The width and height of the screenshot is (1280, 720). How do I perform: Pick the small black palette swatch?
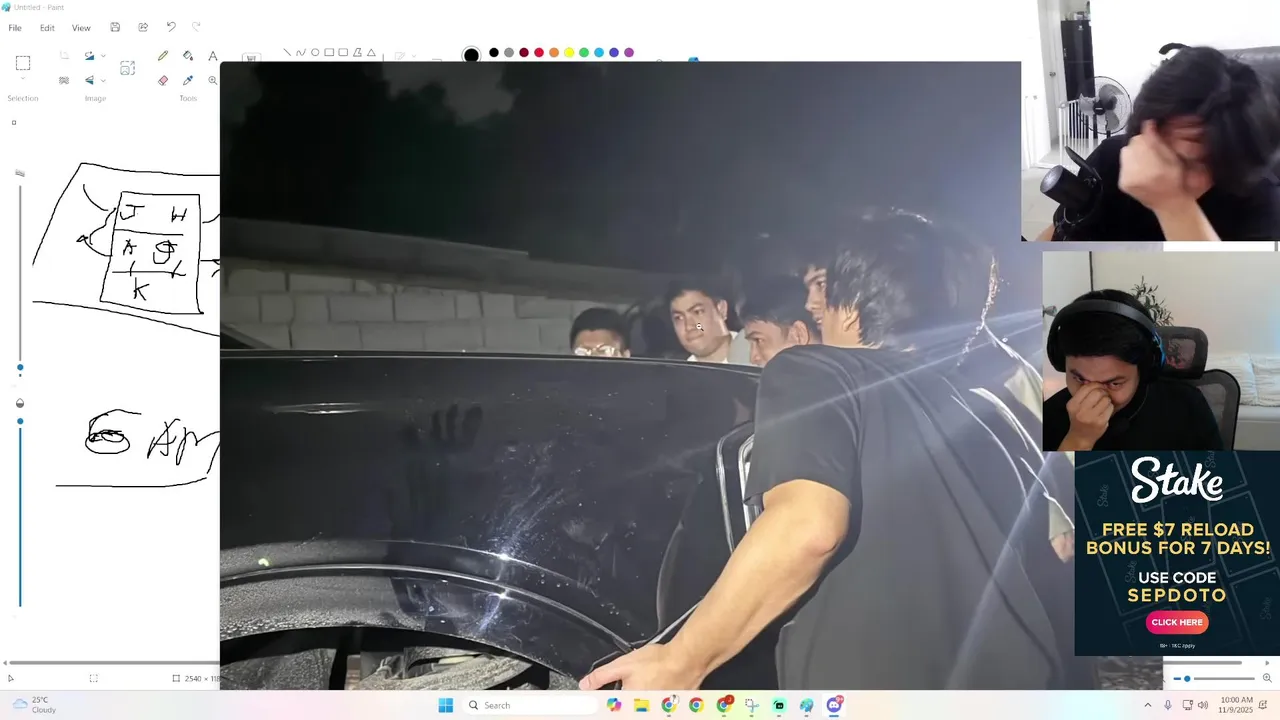pyautogui.click(x=494, y=52)
